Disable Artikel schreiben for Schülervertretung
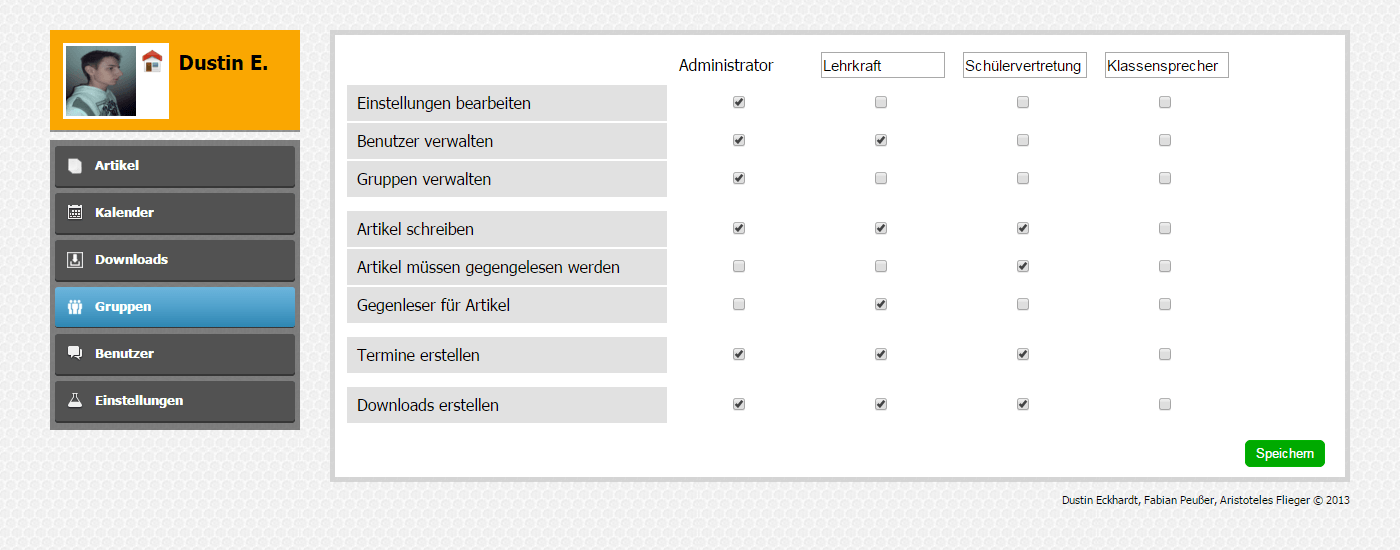1400x550 pixels. pyautogui.click(x=1023, y=228)
